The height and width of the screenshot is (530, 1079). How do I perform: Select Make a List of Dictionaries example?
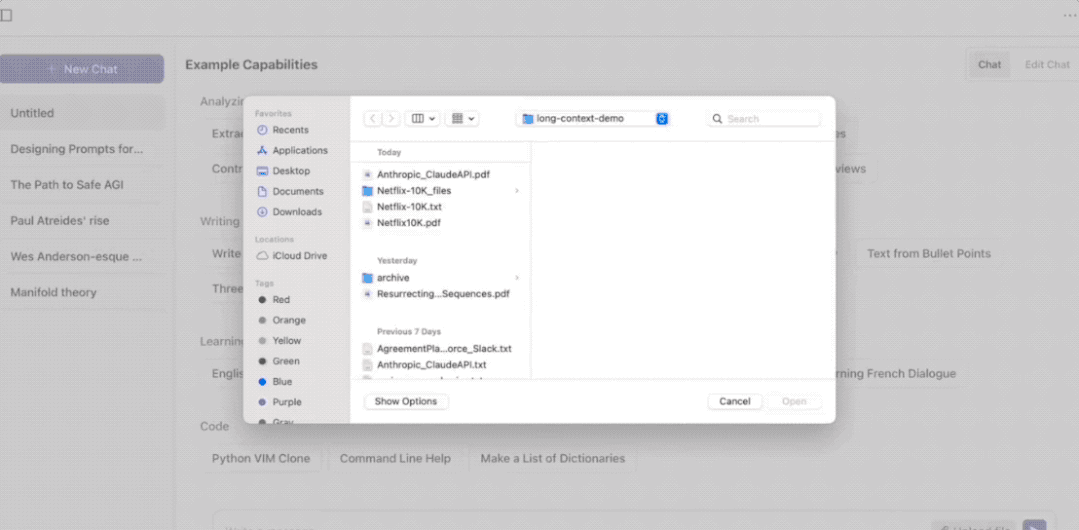(553, 458)
